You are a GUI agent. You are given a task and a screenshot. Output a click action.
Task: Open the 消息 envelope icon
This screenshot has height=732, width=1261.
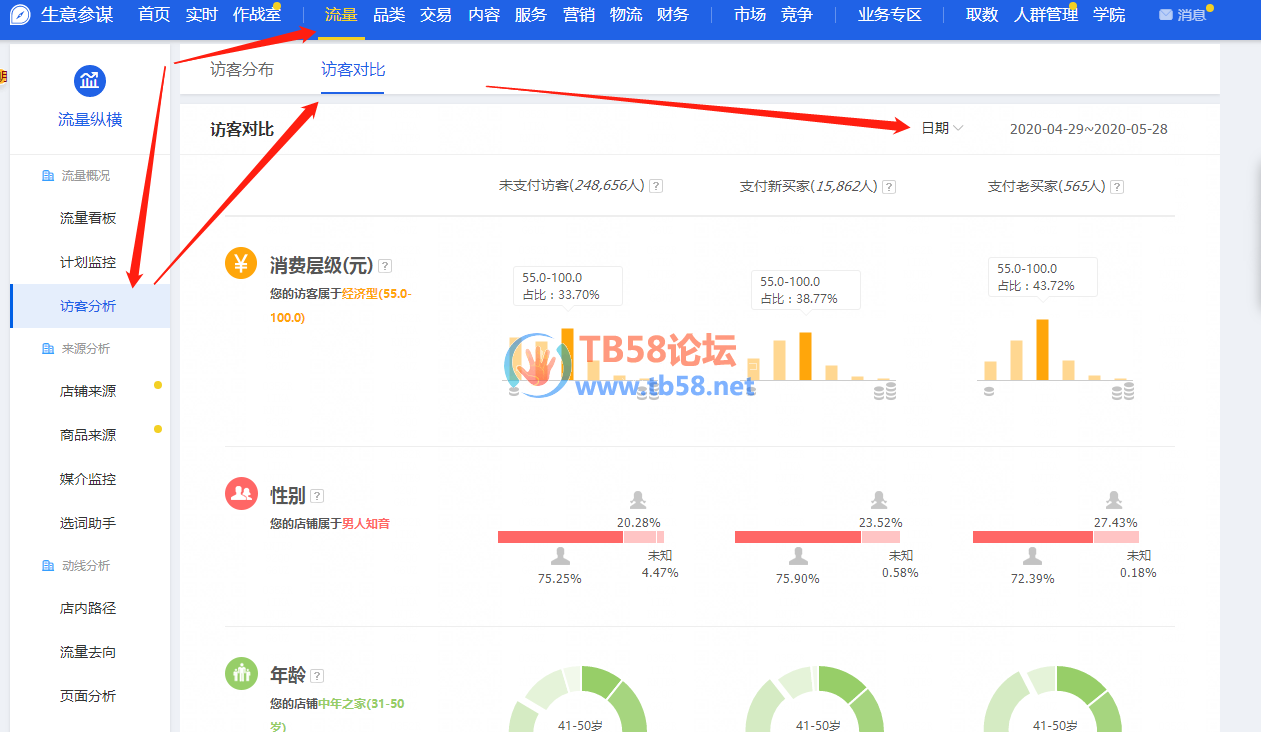click(x=1165, y=15)
